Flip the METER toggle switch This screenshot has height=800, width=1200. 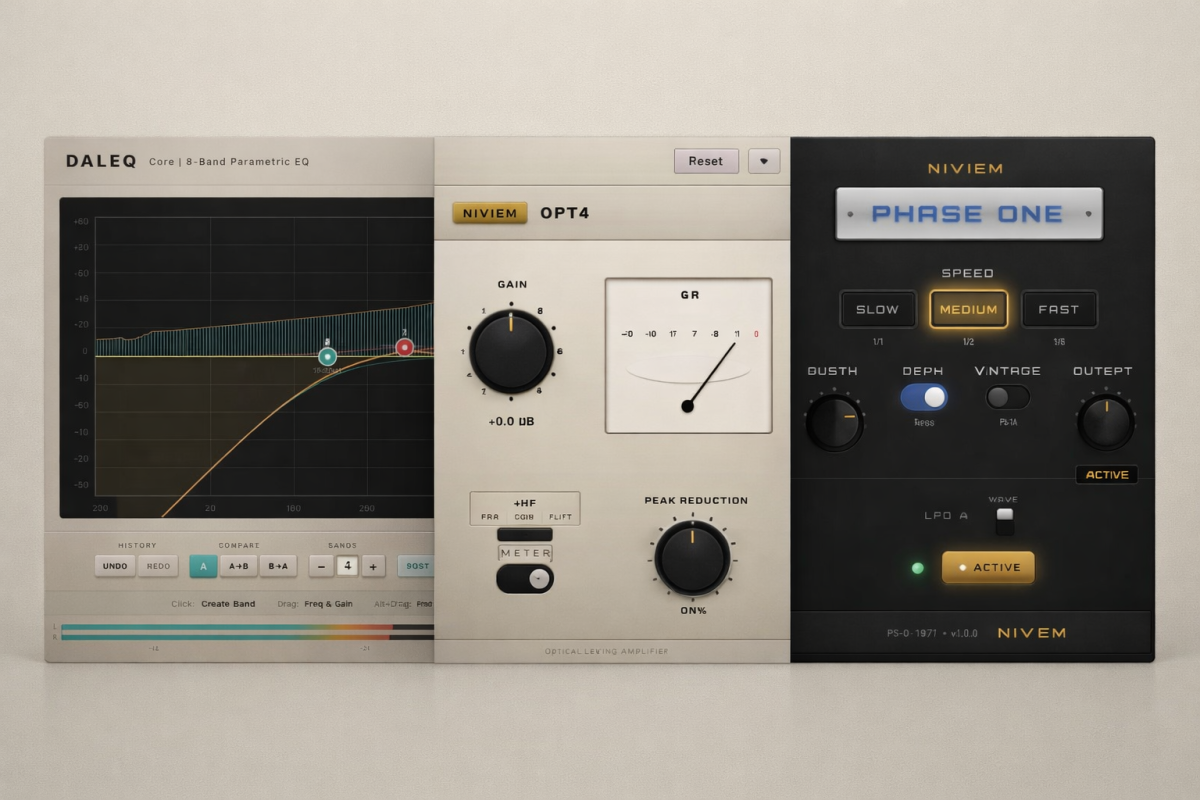click(x=525, y=578)
